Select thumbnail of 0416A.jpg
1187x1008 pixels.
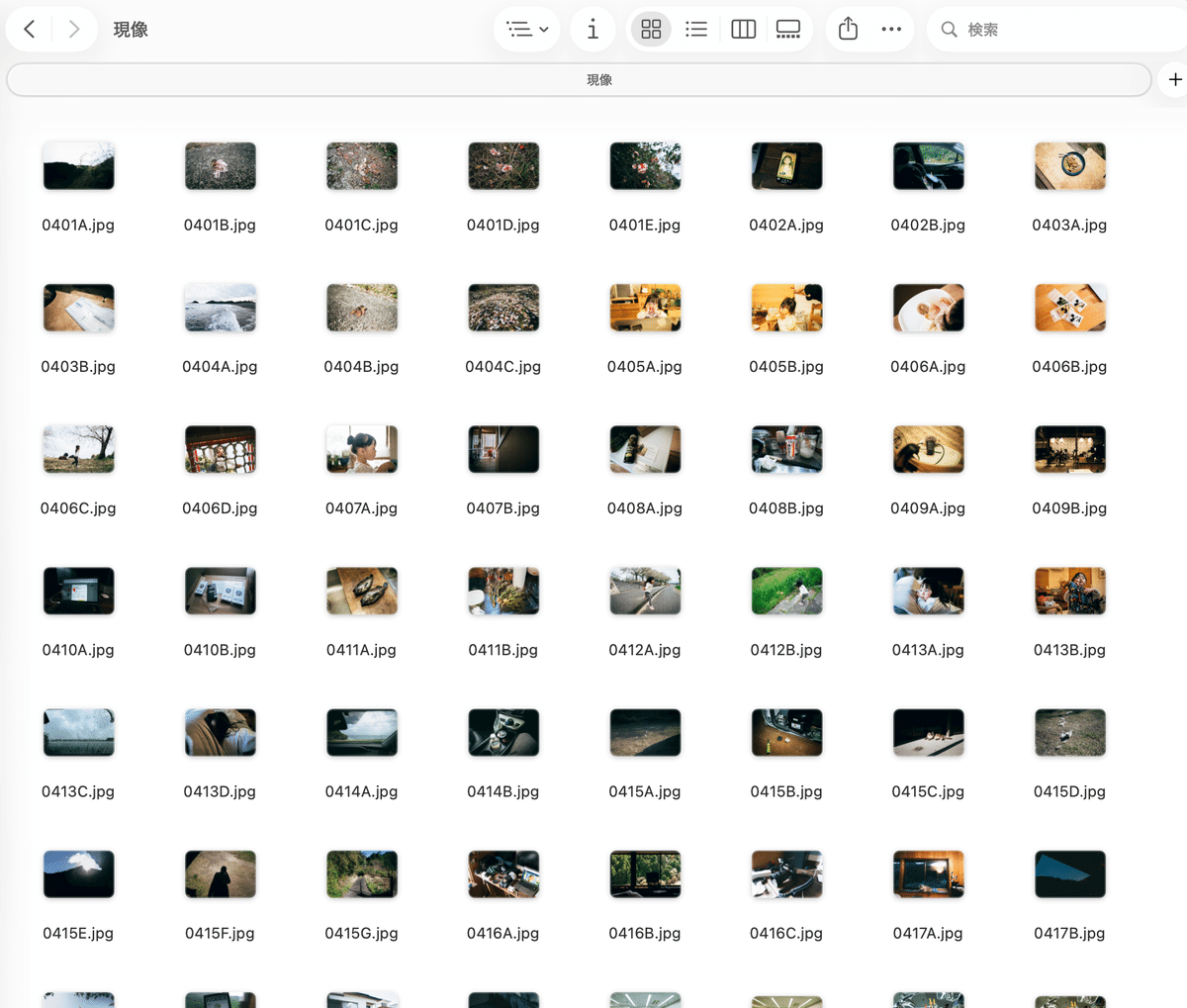pyautogui.click(x=503, y=874)
